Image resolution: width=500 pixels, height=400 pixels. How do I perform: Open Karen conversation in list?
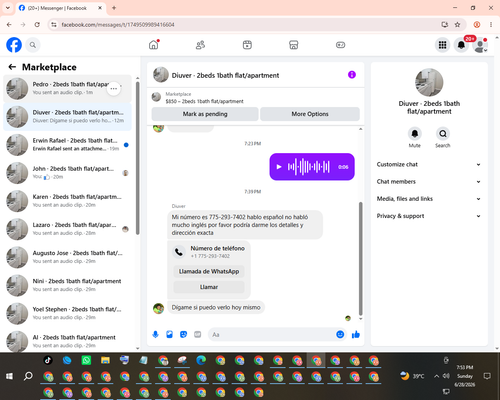point(67,201)
